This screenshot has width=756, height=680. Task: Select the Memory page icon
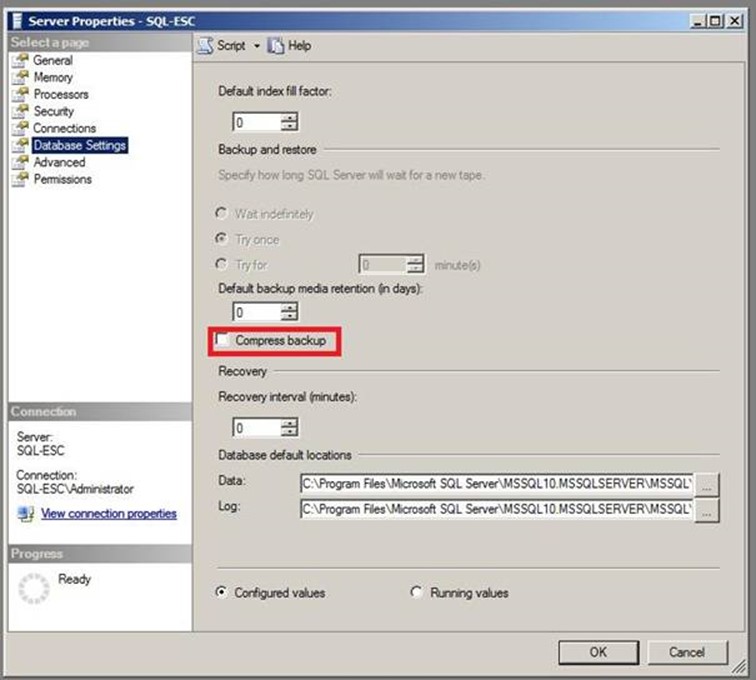pyautogui.click(x=19, y=78)
